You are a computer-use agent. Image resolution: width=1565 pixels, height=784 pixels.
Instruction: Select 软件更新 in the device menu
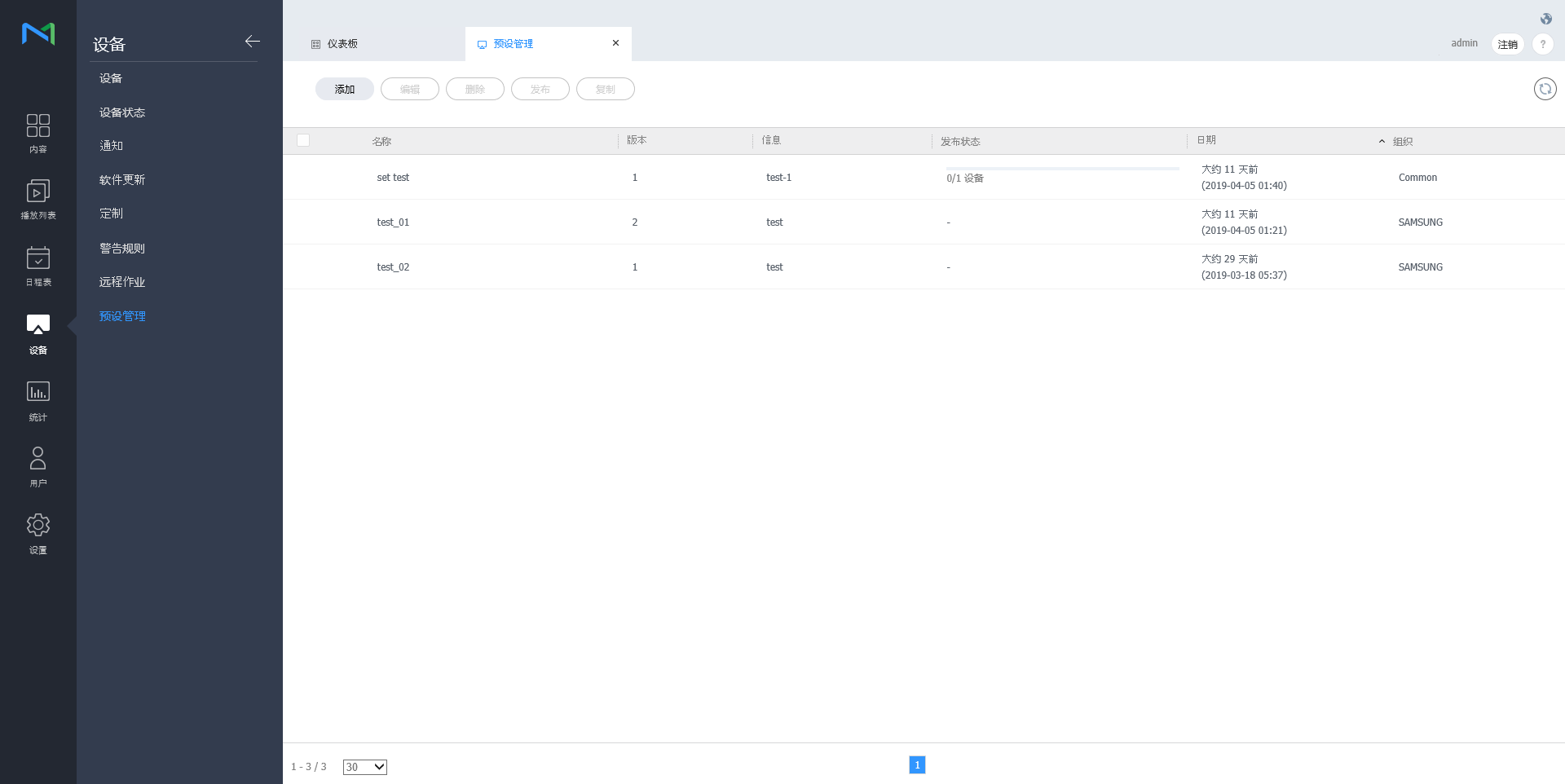[x=122, y=180]
